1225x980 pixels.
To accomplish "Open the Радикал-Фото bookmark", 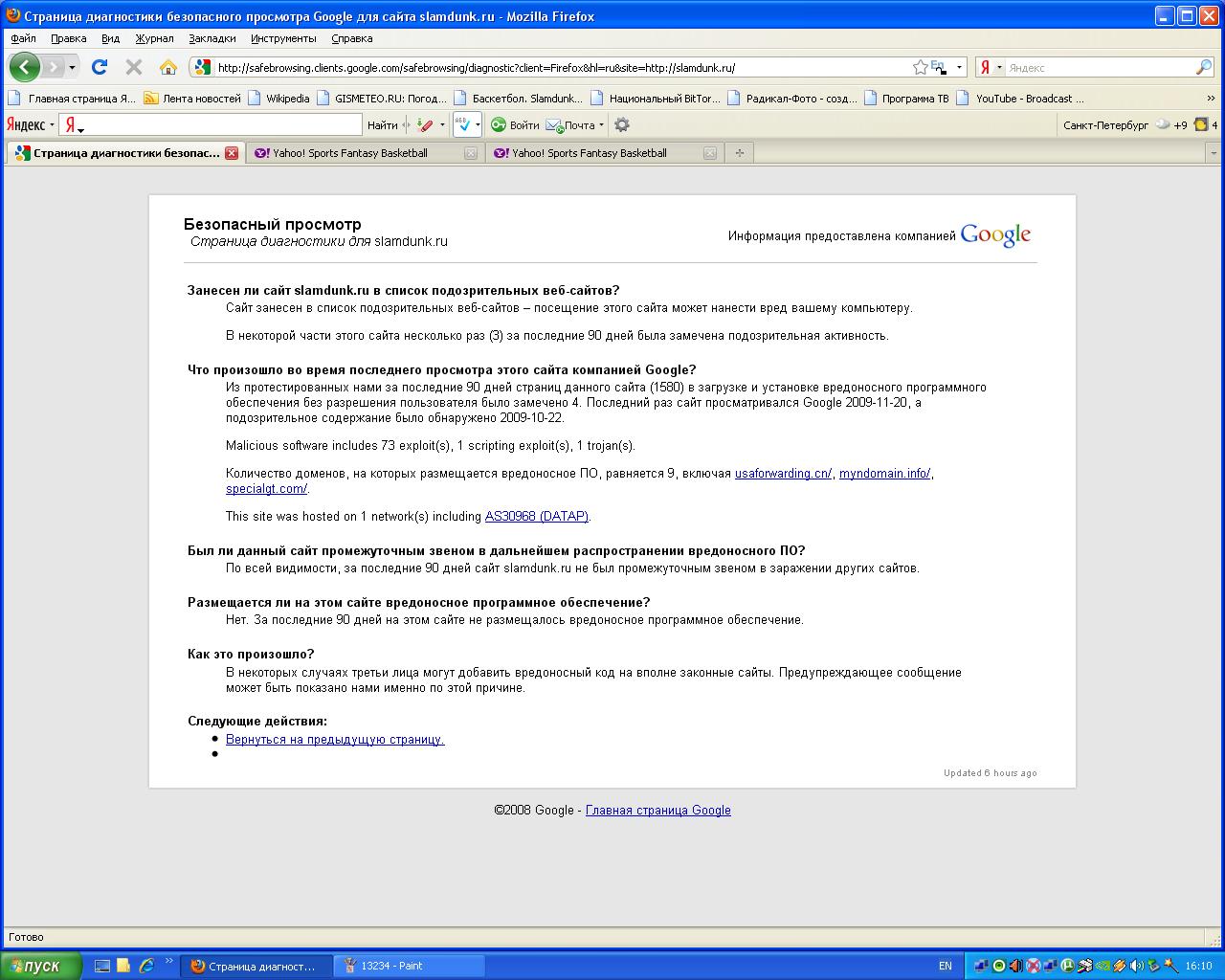I will coord(793,98).
